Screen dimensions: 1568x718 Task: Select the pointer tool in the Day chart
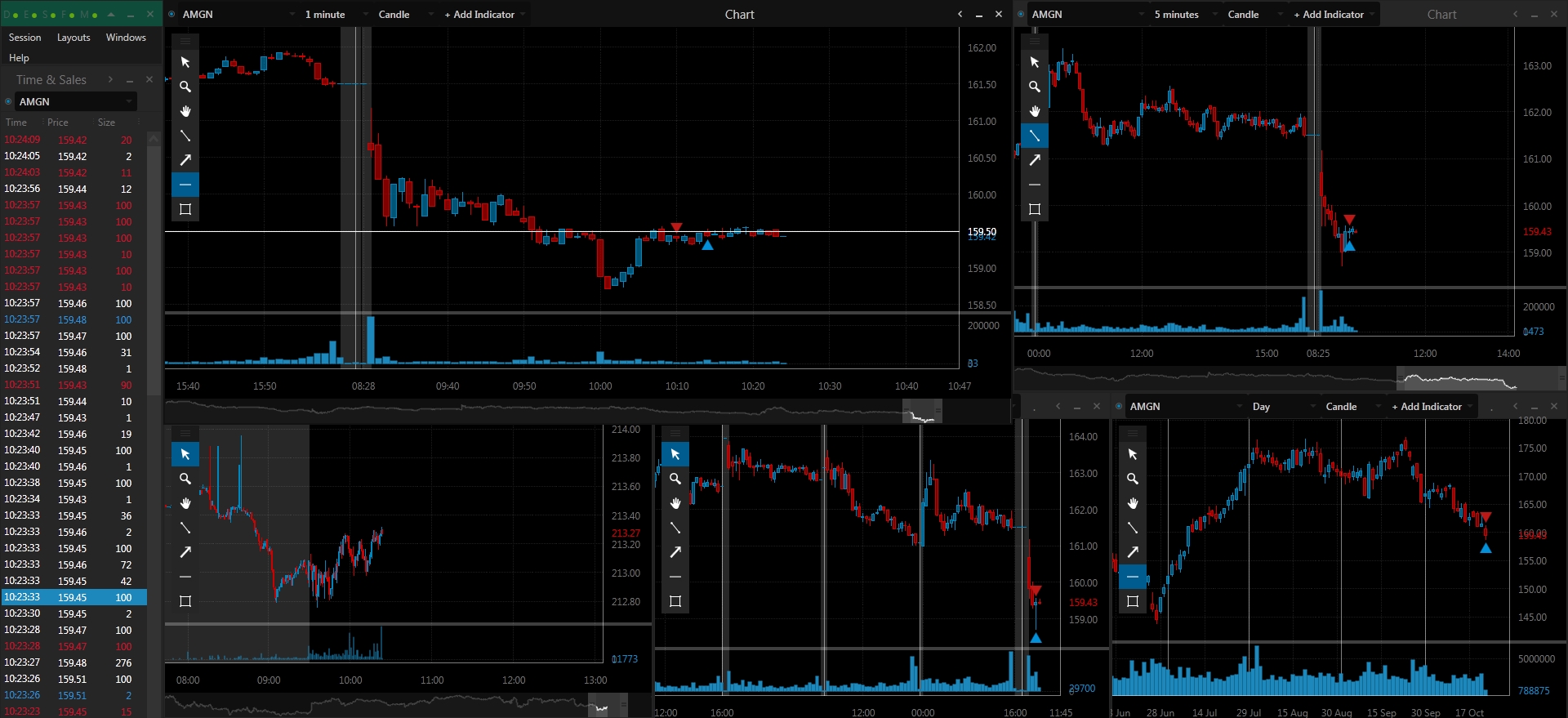pos(1133,454)
